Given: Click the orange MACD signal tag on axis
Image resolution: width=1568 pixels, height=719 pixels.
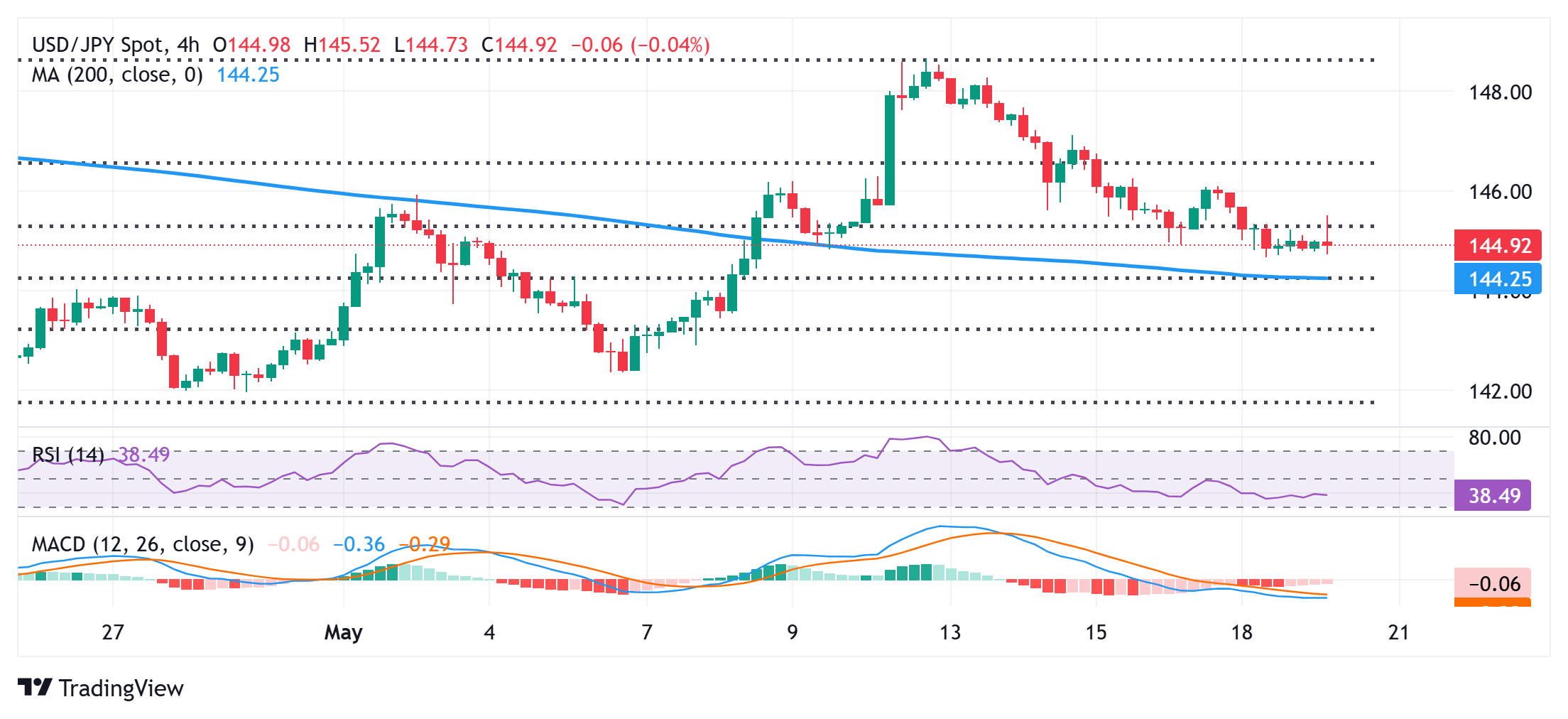Looking at the screenshot, I should click(x=1493, y=602).
